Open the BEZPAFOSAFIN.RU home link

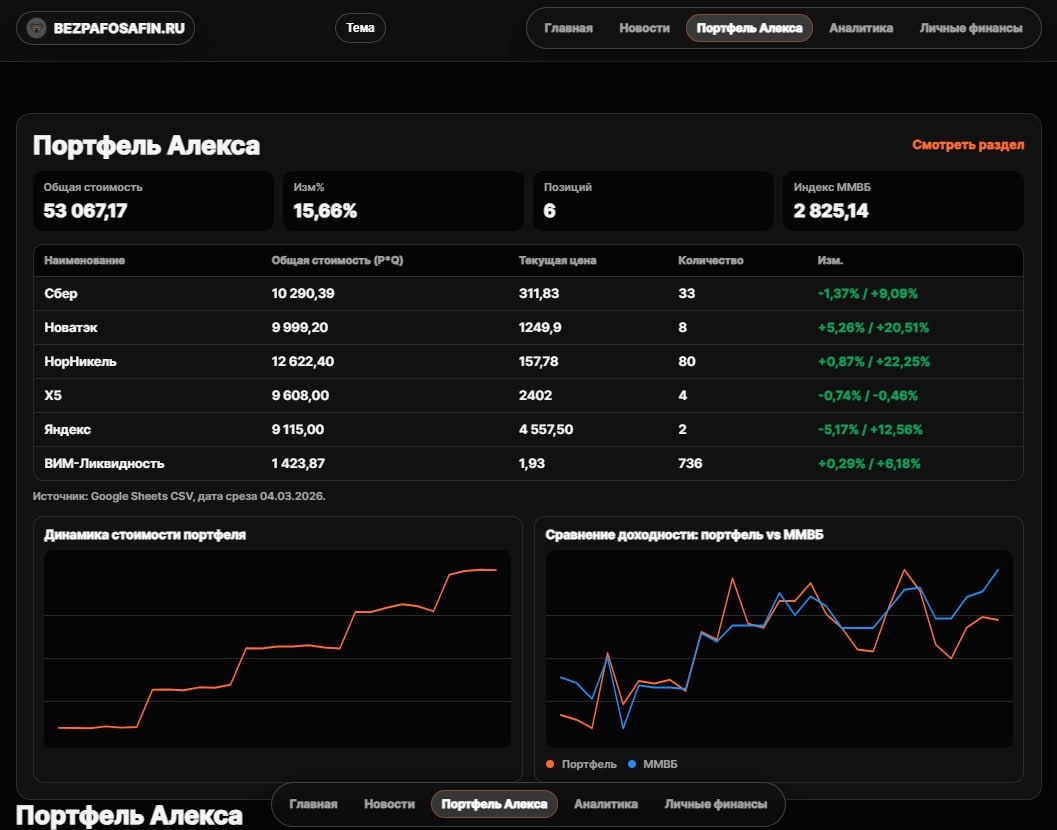[x=105, y=28]
